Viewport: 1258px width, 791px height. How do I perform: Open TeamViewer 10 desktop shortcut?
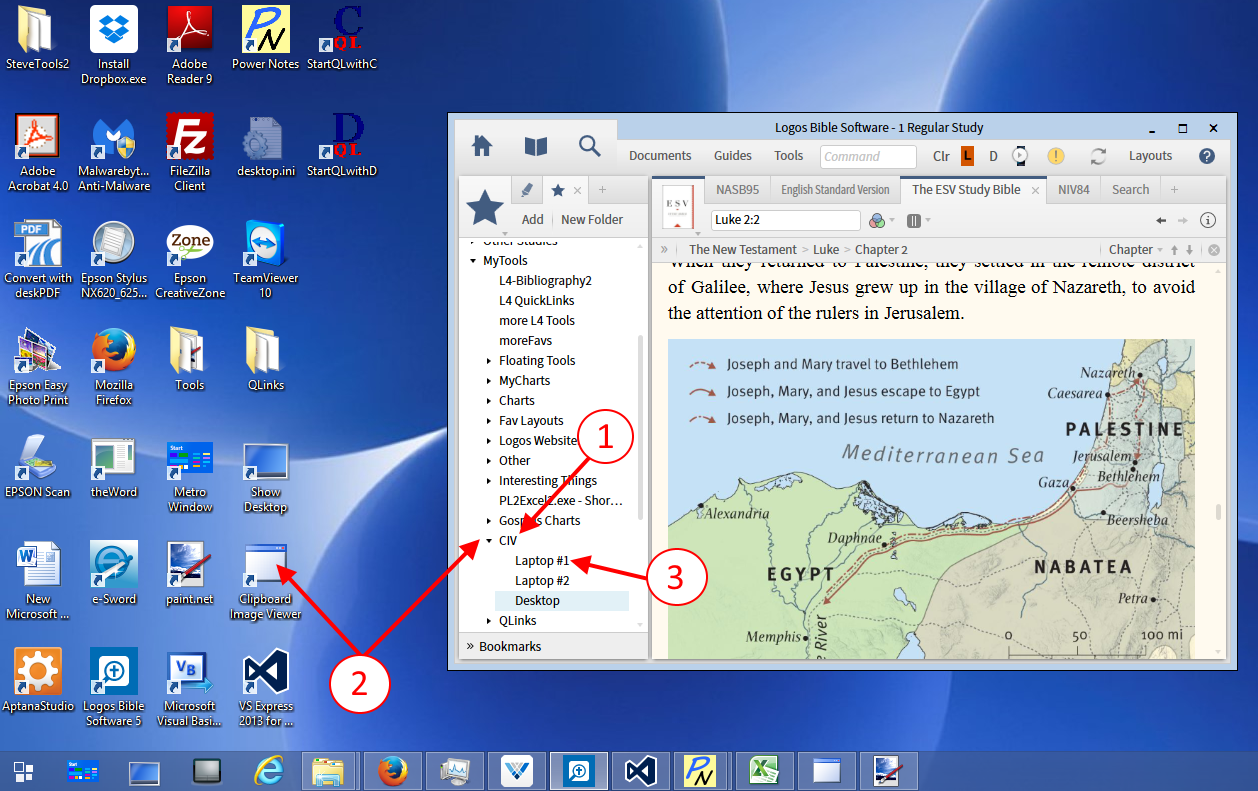tap(266, 259)
